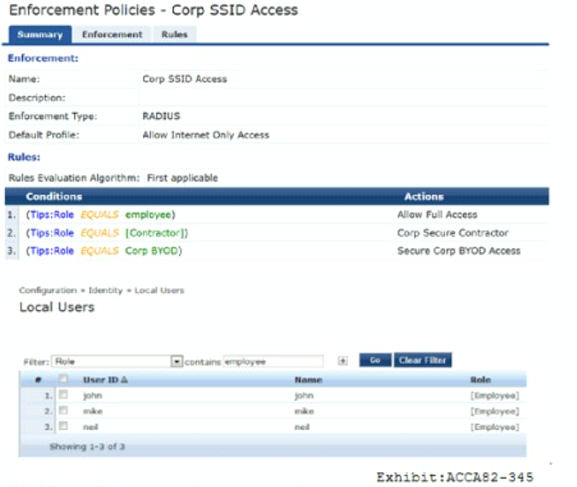
Task: Select rule 1, Tips:Role equals employee
Action: coord(277,215)
